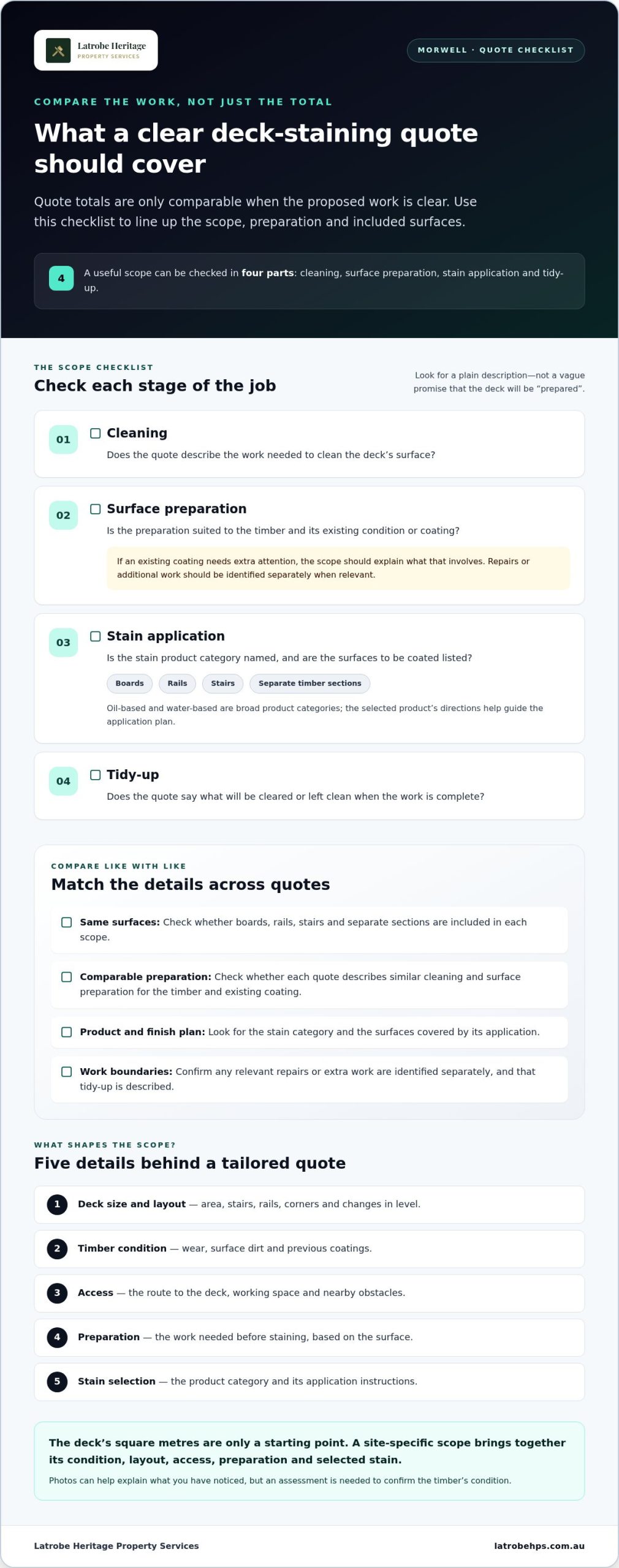Screen dimensions: 619x1568
Task: Click the 02 step badge beside Surface preparation
Action: point(63,515)
